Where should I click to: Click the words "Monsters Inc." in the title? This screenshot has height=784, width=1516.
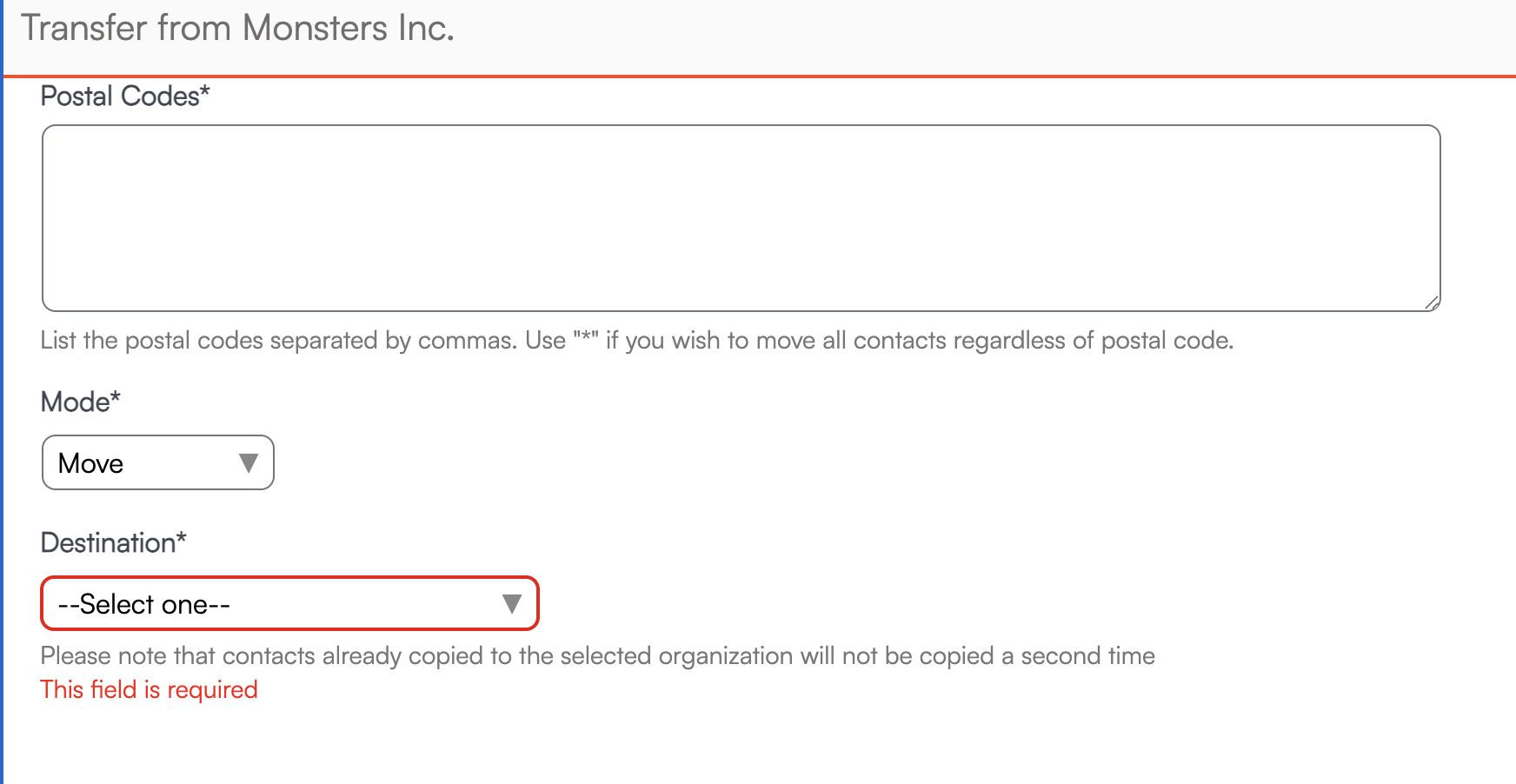(348, 28)
